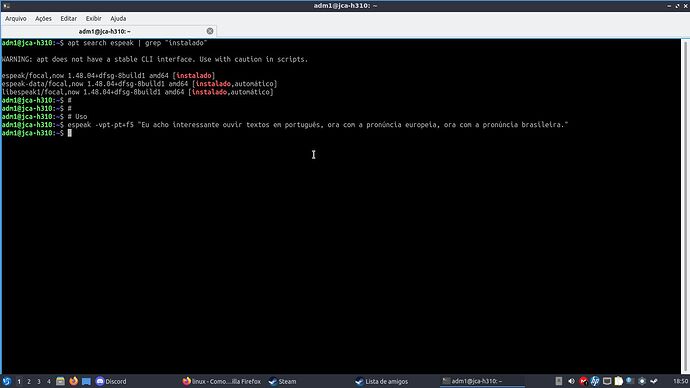Switch to workspace 1
This screenshot has height=388, width=690.
pos(19,381)
